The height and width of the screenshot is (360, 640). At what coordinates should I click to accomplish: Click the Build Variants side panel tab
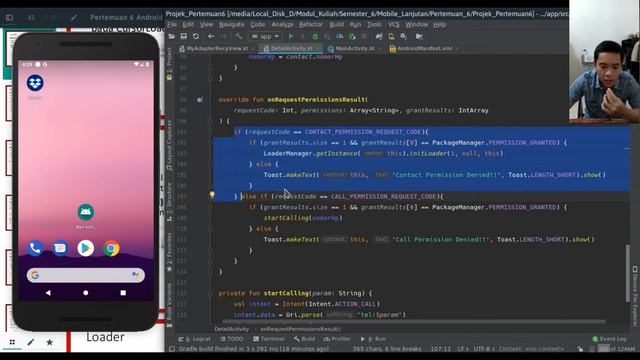point(169,305)
